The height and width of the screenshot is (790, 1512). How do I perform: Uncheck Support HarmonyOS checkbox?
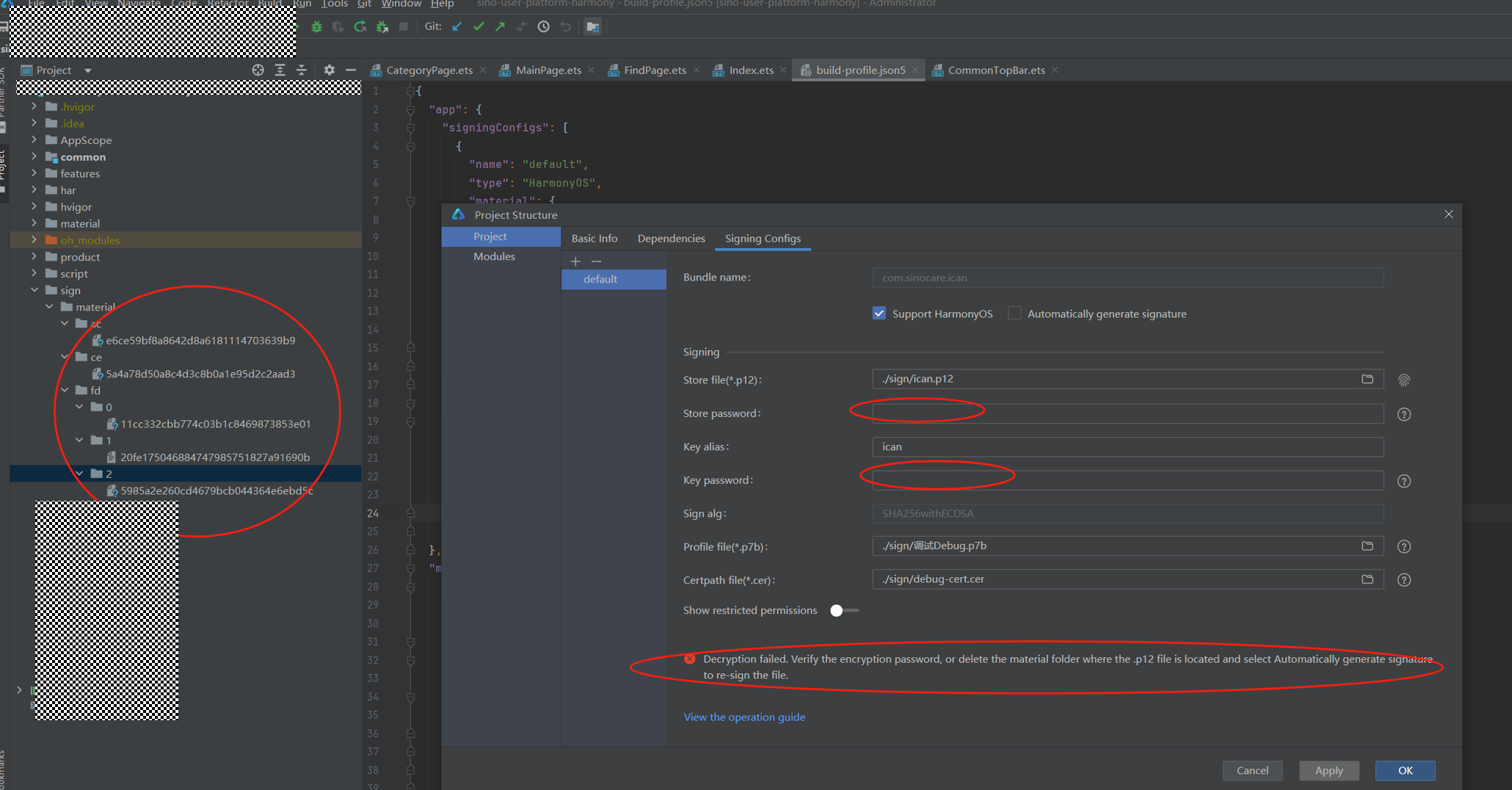point(879,314)
